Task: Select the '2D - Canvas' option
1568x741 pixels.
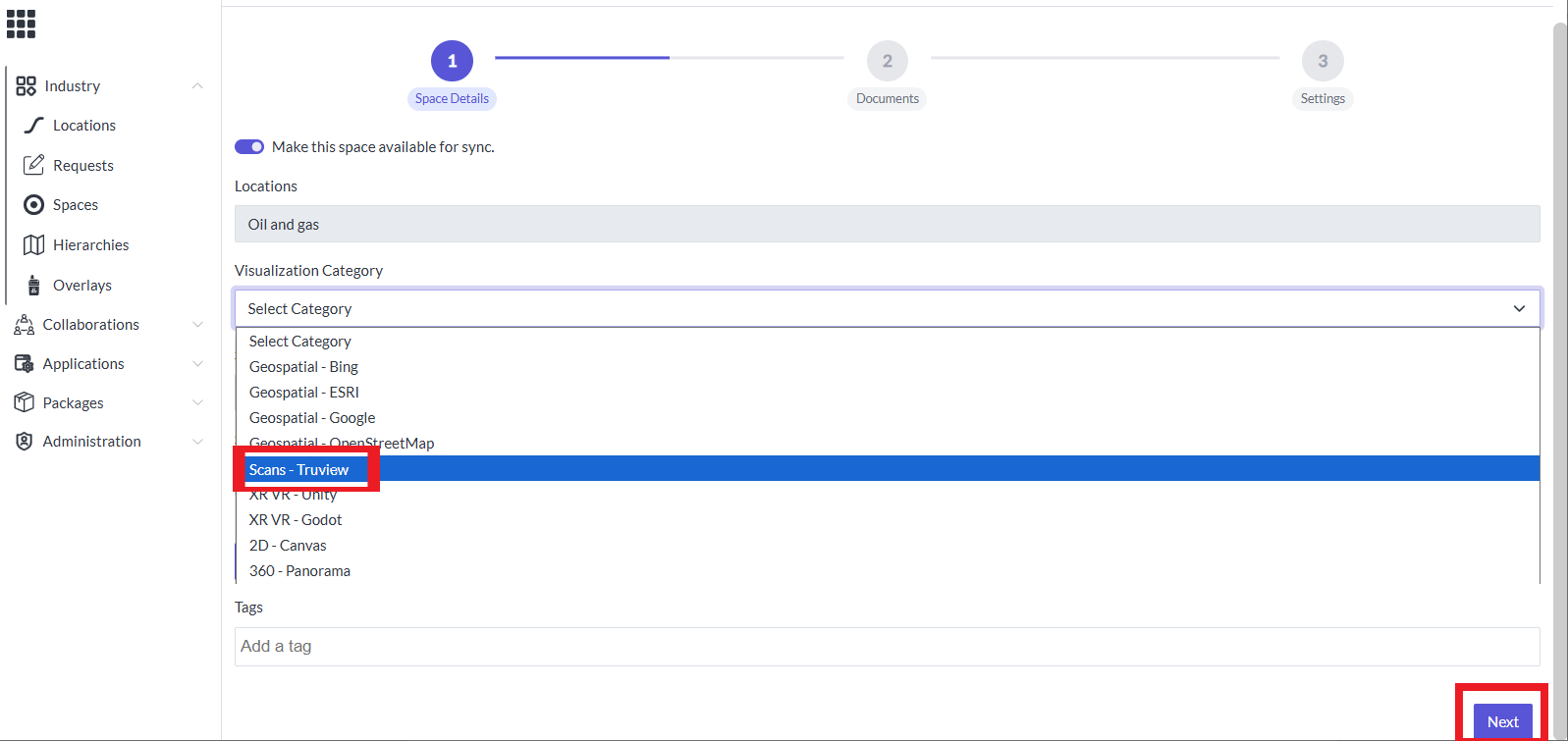Action: [888, 546]
